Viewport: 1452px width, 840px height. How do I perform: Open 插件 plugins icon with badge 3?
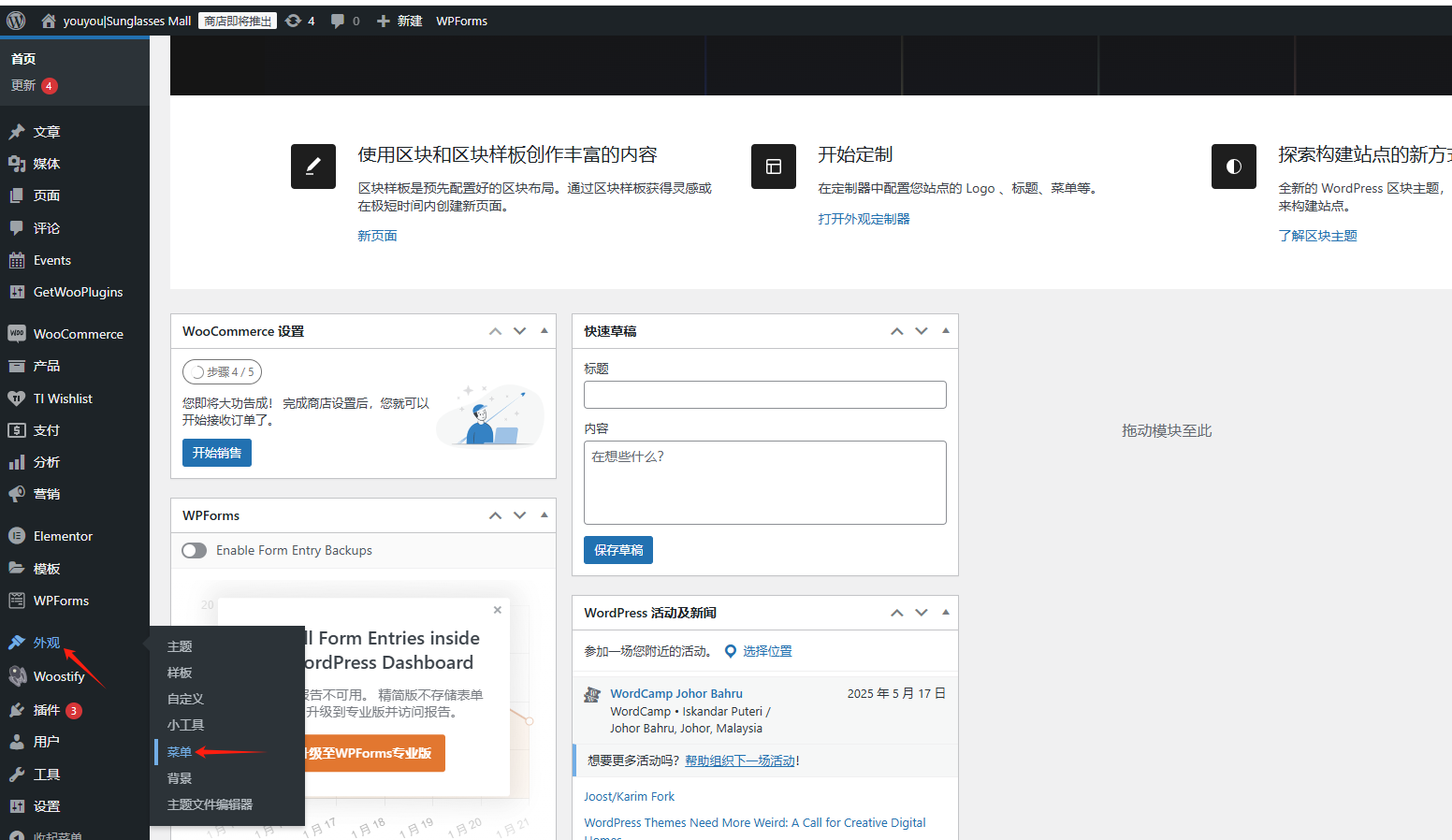[x=16, y=708]
